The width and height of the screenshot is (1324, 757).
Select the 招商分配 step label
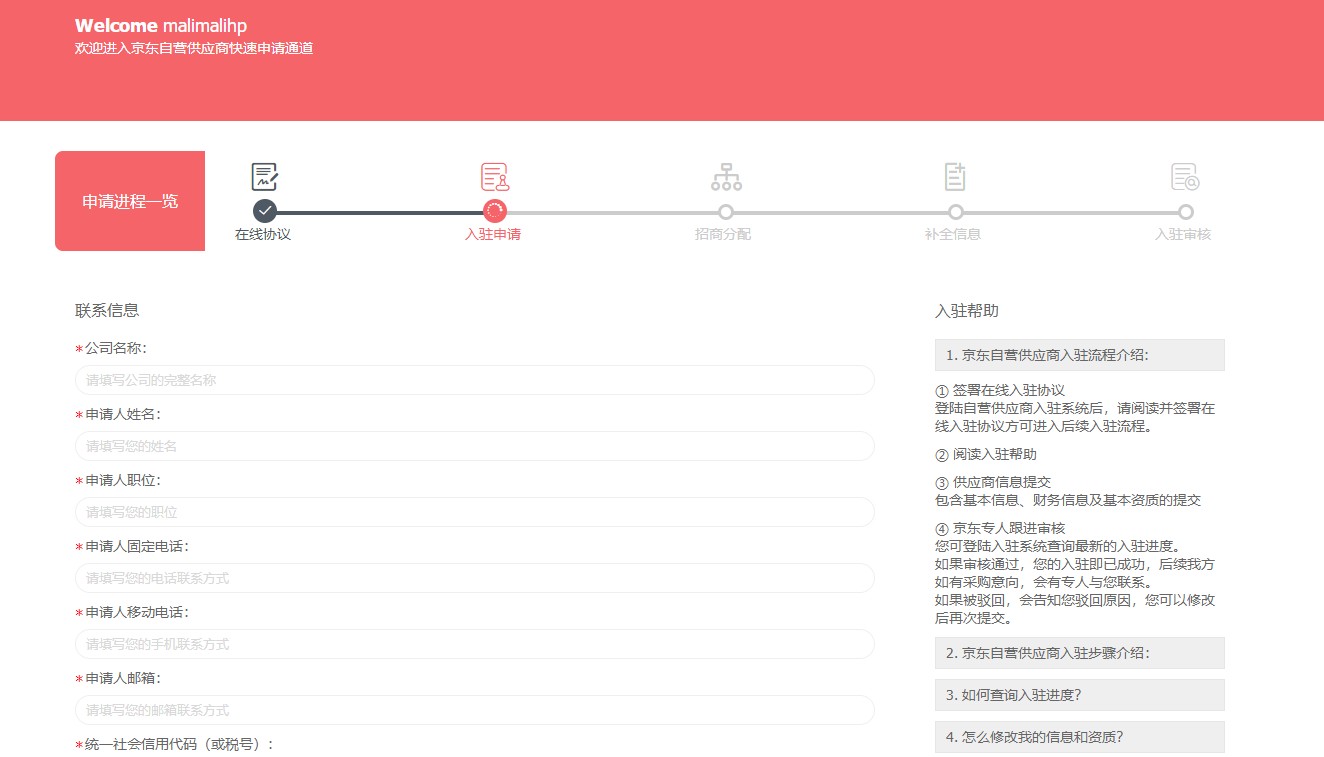click(x=723, y=235)
